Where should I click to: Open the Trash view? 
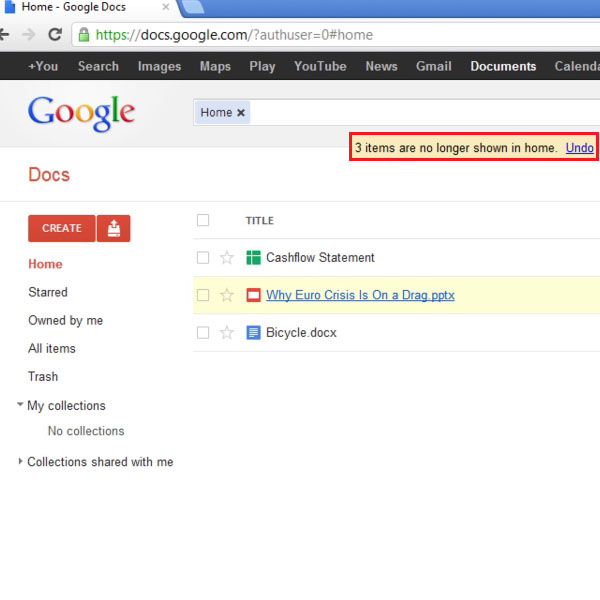43,377
